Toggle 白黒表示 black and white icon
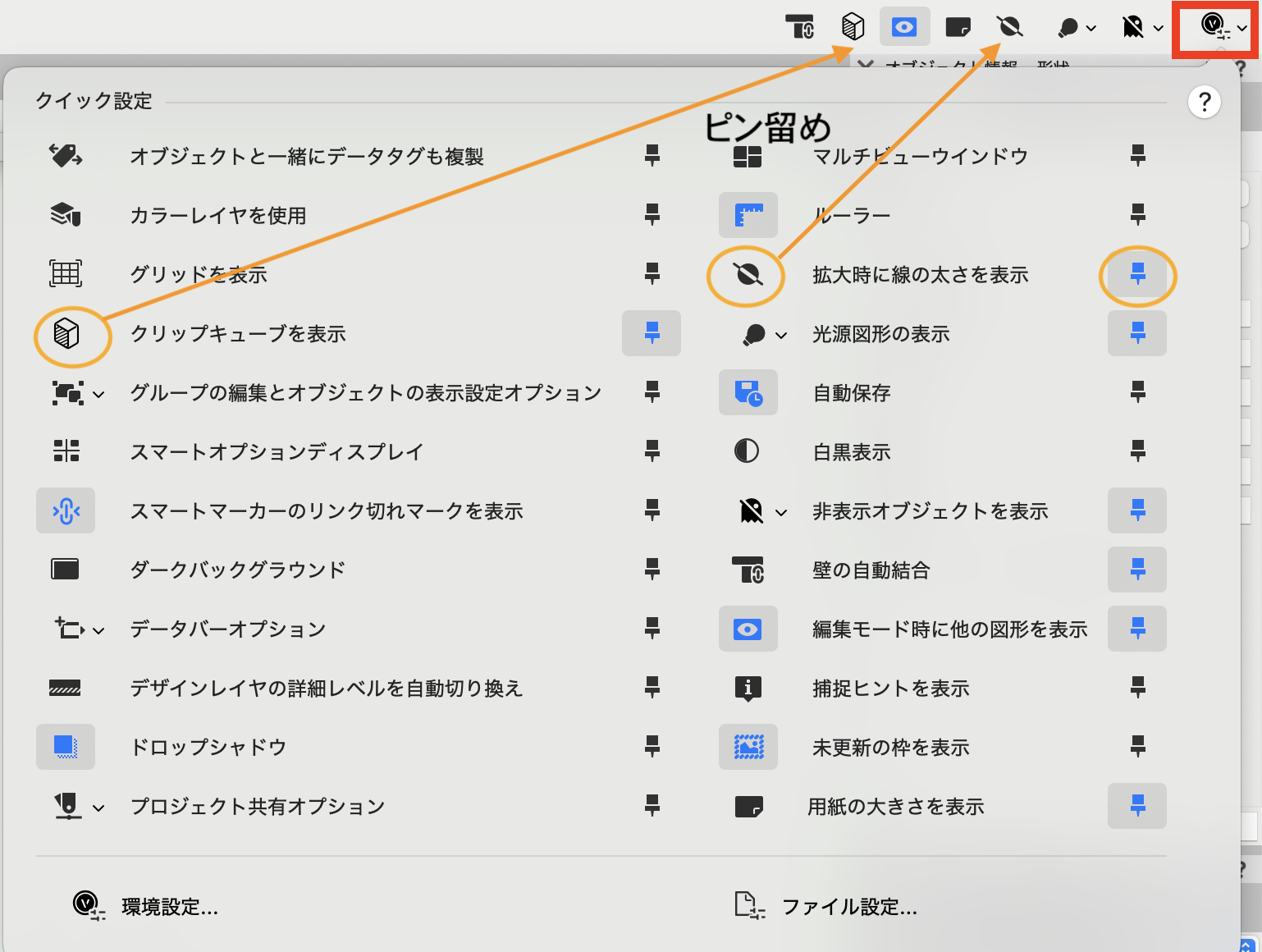The width and height of the screenshot is (1262, 952). point(747,451)
